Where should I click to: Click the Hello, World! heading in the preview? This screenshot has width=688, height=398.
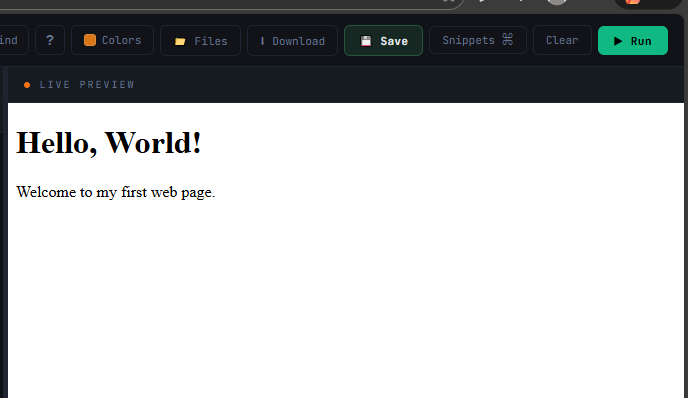point(109,143)
